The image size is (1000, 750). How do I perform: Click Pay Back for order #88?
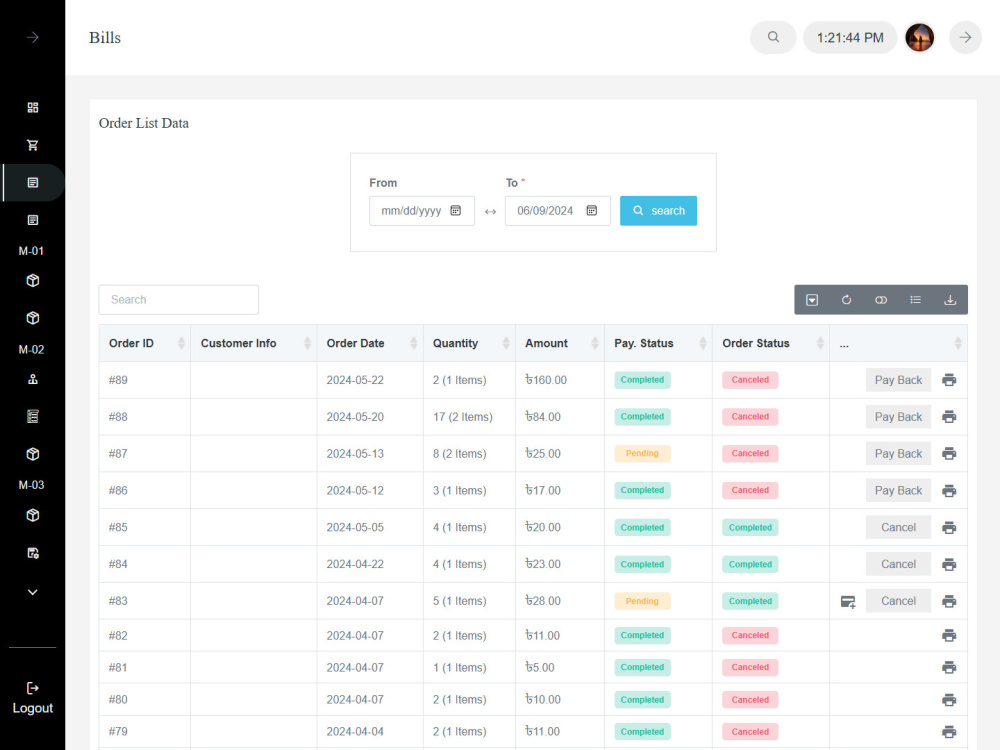click(x=898, y=417)
